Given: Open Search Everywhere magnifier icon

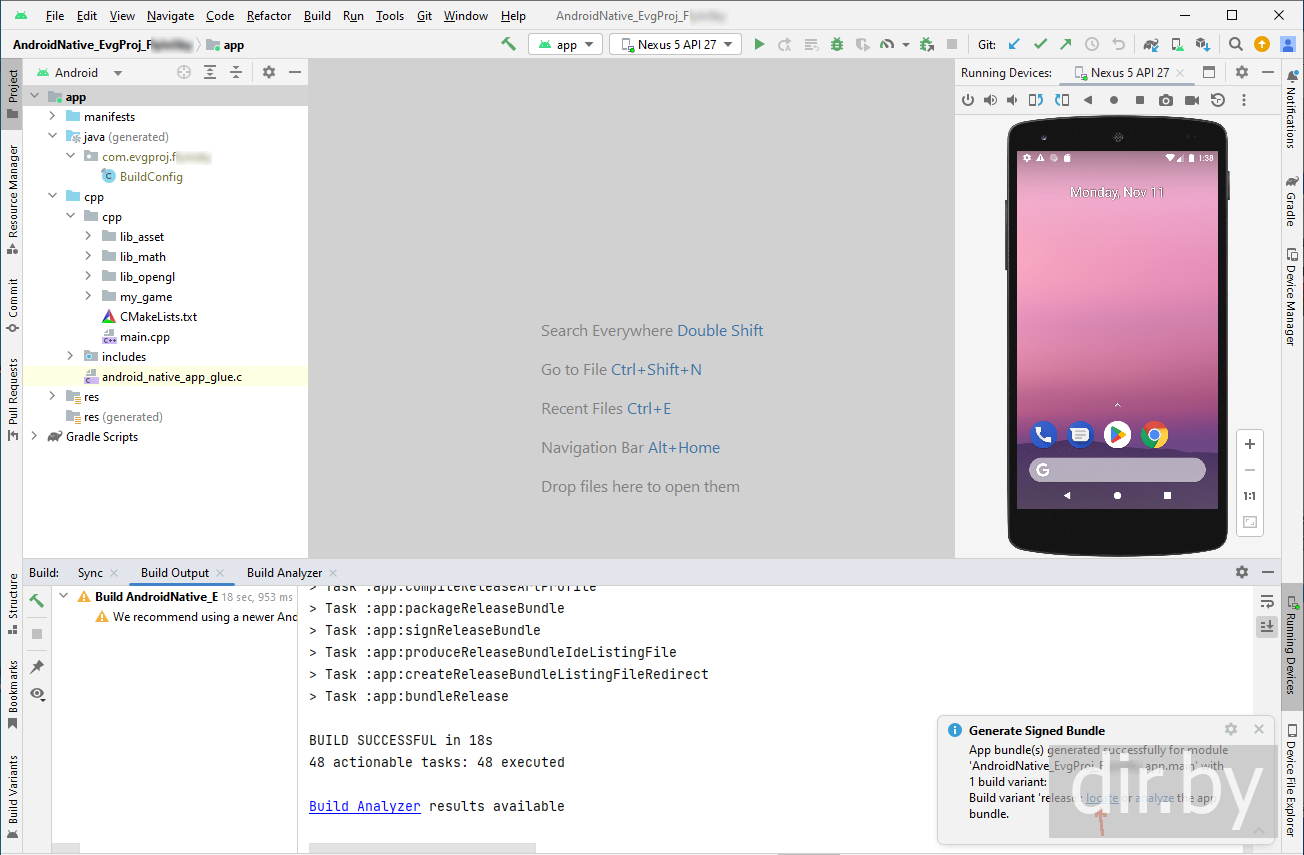Looking at the screenshot, I should point(1236,45).
